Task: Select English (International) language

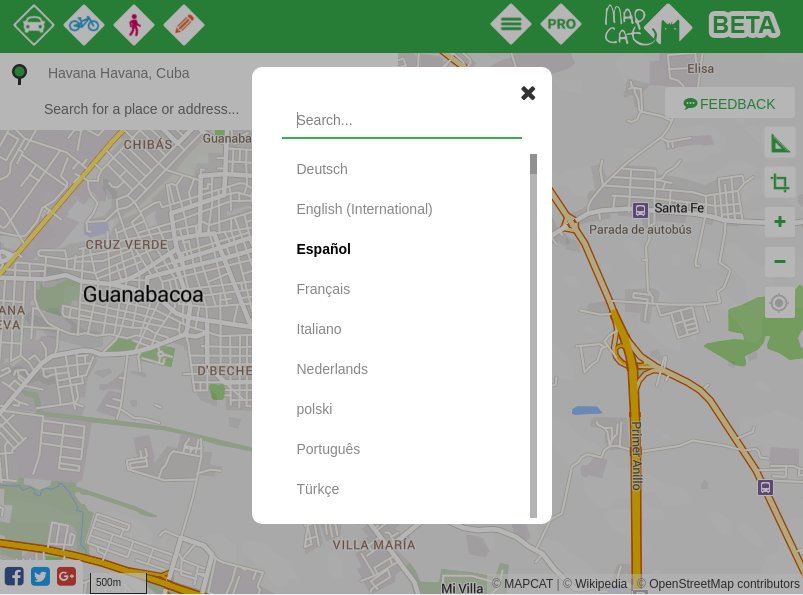Action: [x=364, y=209]
